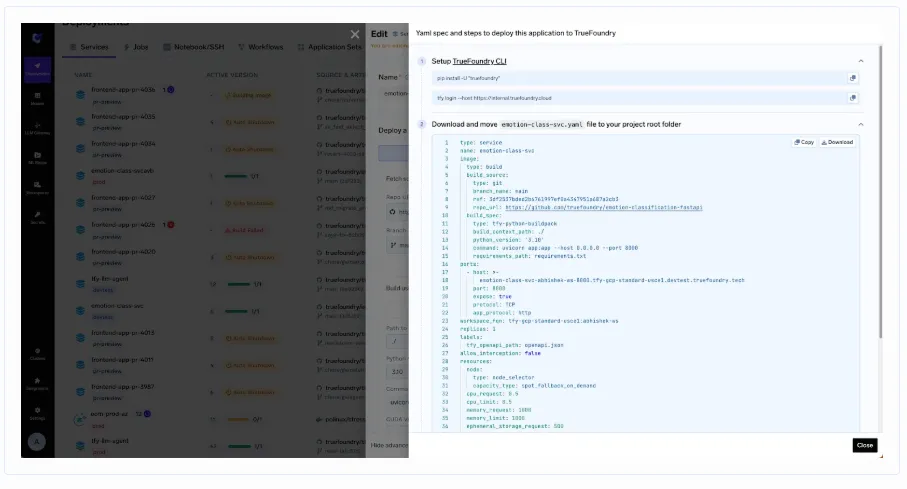This screenshot has width=907, height=489.
Task: Open frontend-app-pr-4027 service
Action: click(x=123, y=197)
